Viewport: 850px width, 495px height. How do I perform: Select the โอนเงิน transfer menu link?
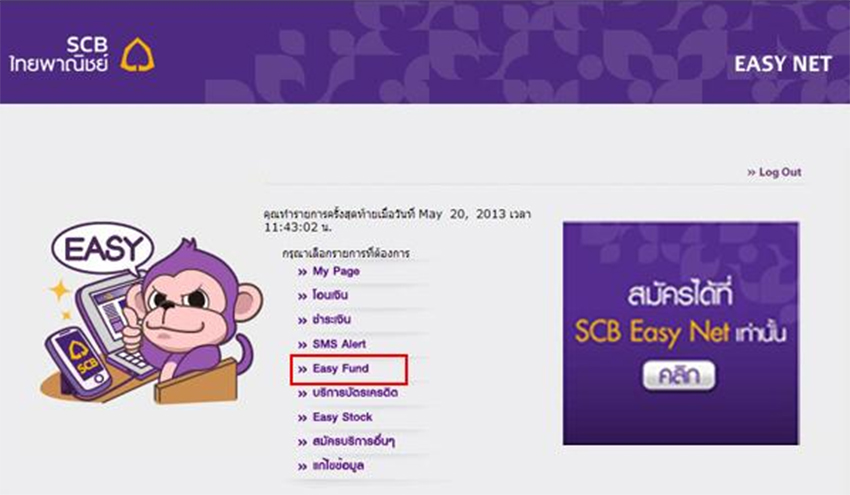(330, 295)
